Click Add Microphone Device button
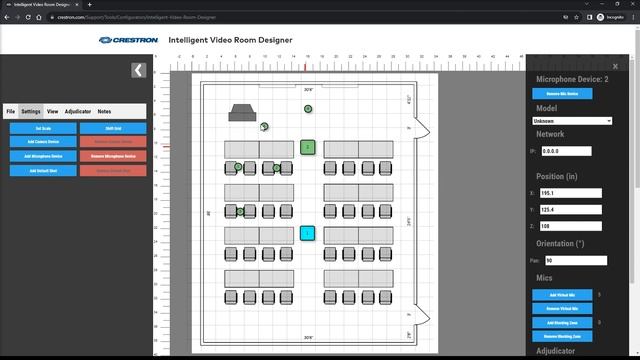640x360 pixels. pos(43,156)
